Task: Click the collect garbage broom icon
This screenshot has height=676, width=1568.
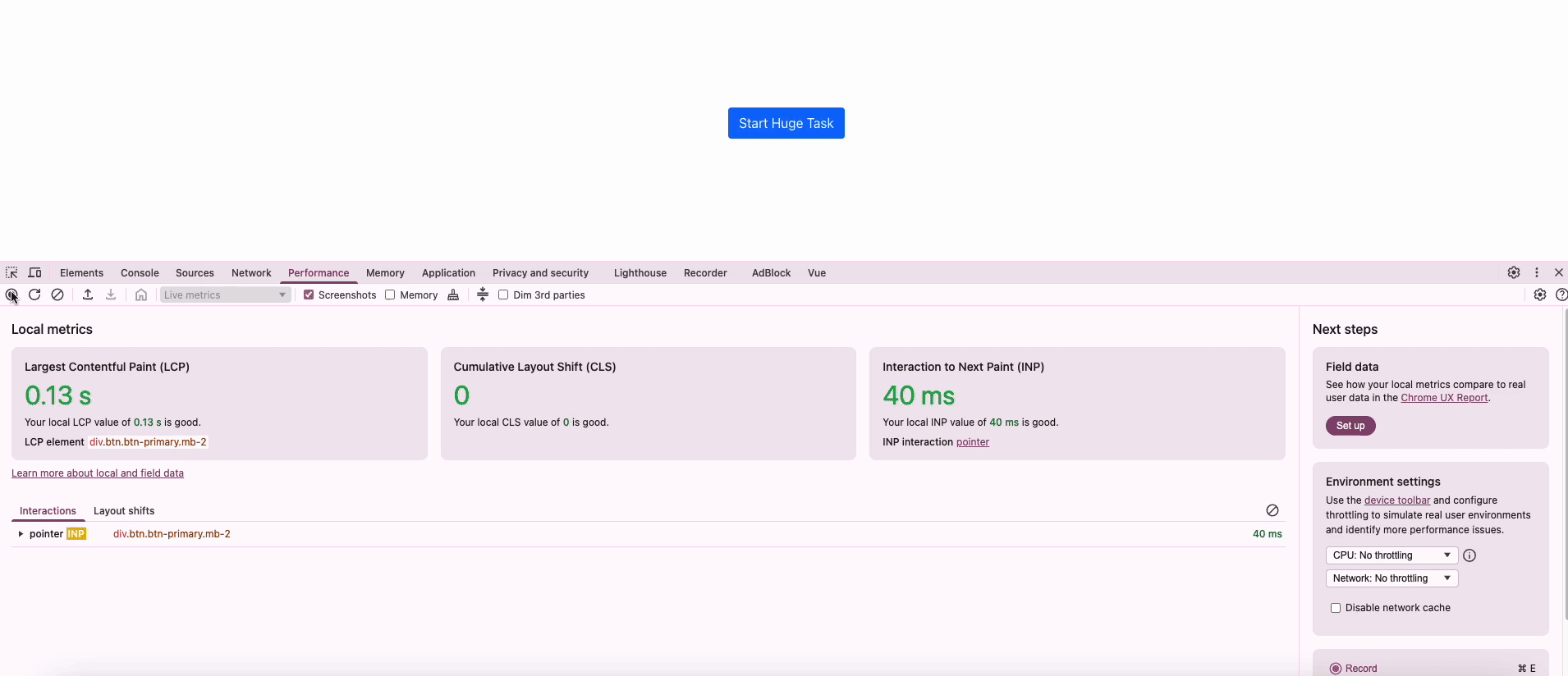Action: point(453,295)
